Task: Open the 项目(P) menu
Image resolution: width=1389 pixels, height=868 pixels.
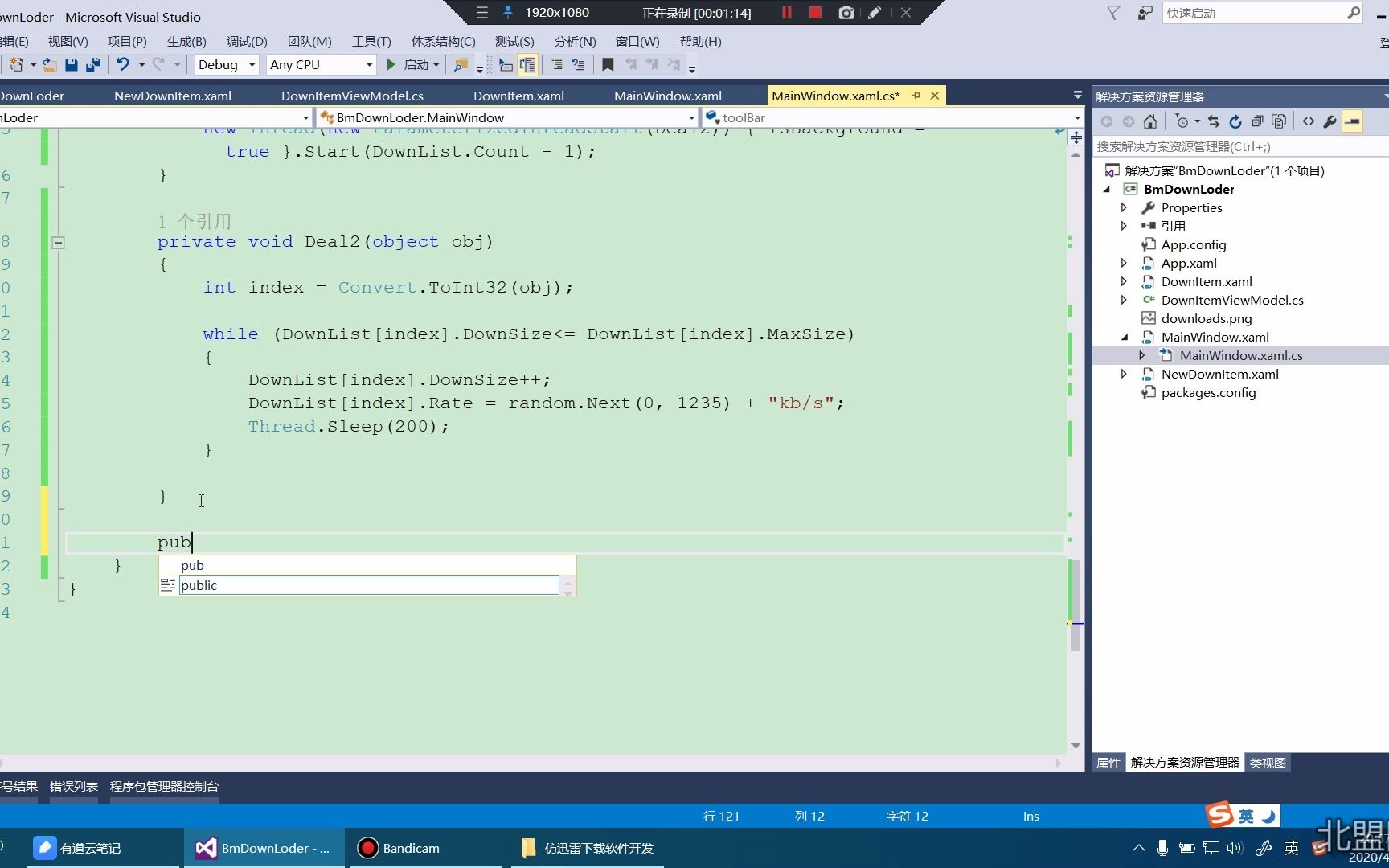Action: point(127,41)
